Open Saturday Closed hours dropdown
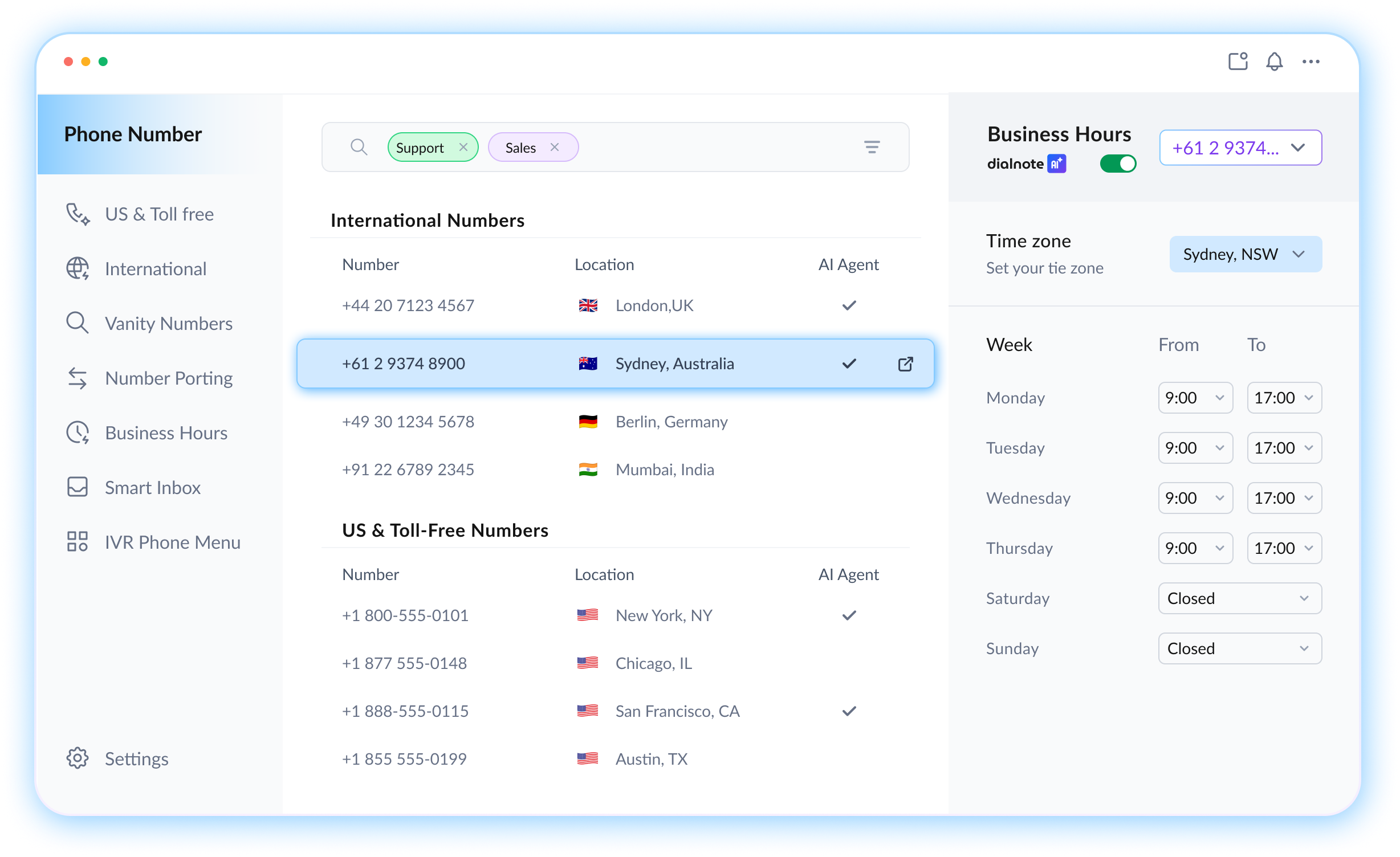 1239,598
